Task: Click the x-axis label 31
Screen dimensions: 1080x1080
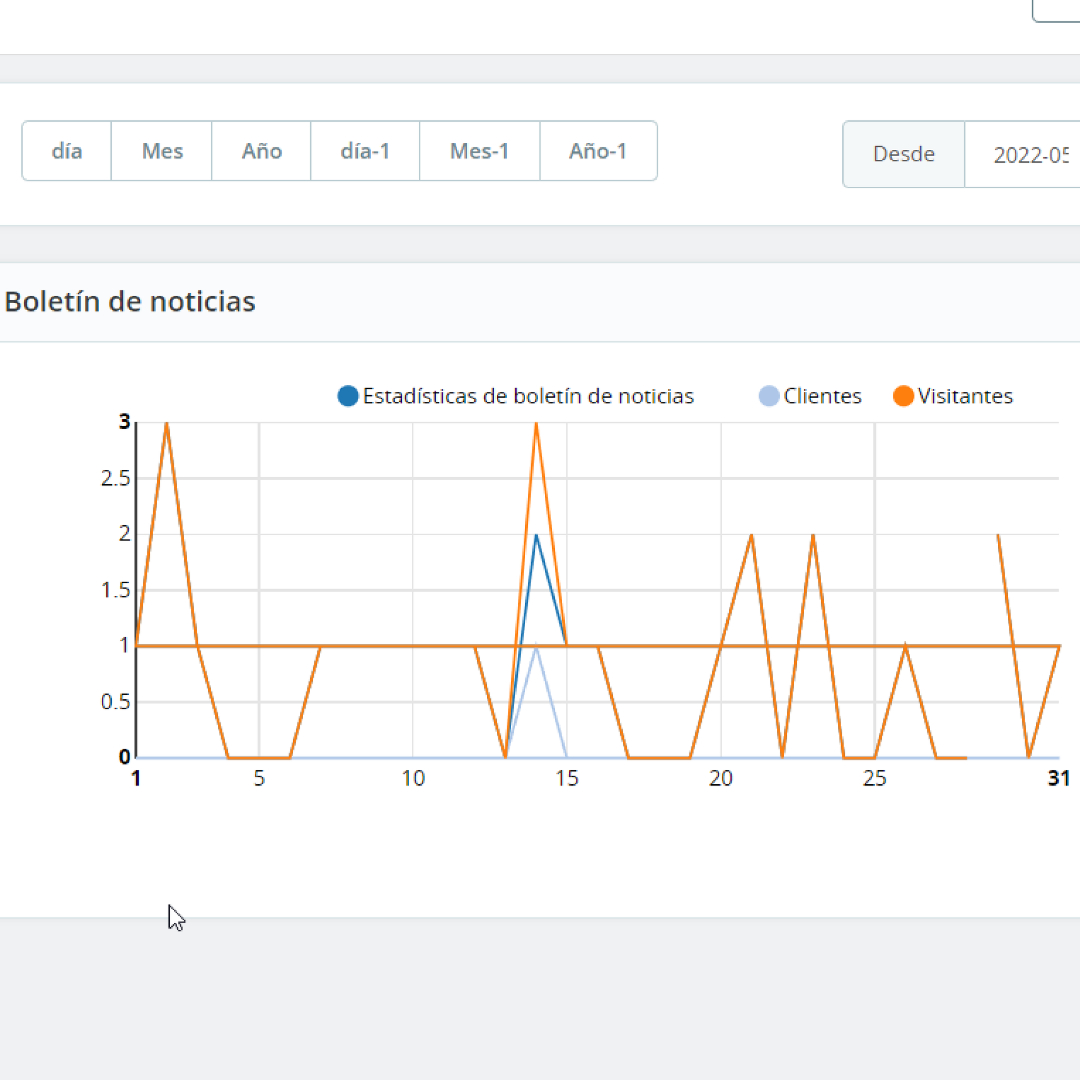Action: point(1059,778)
